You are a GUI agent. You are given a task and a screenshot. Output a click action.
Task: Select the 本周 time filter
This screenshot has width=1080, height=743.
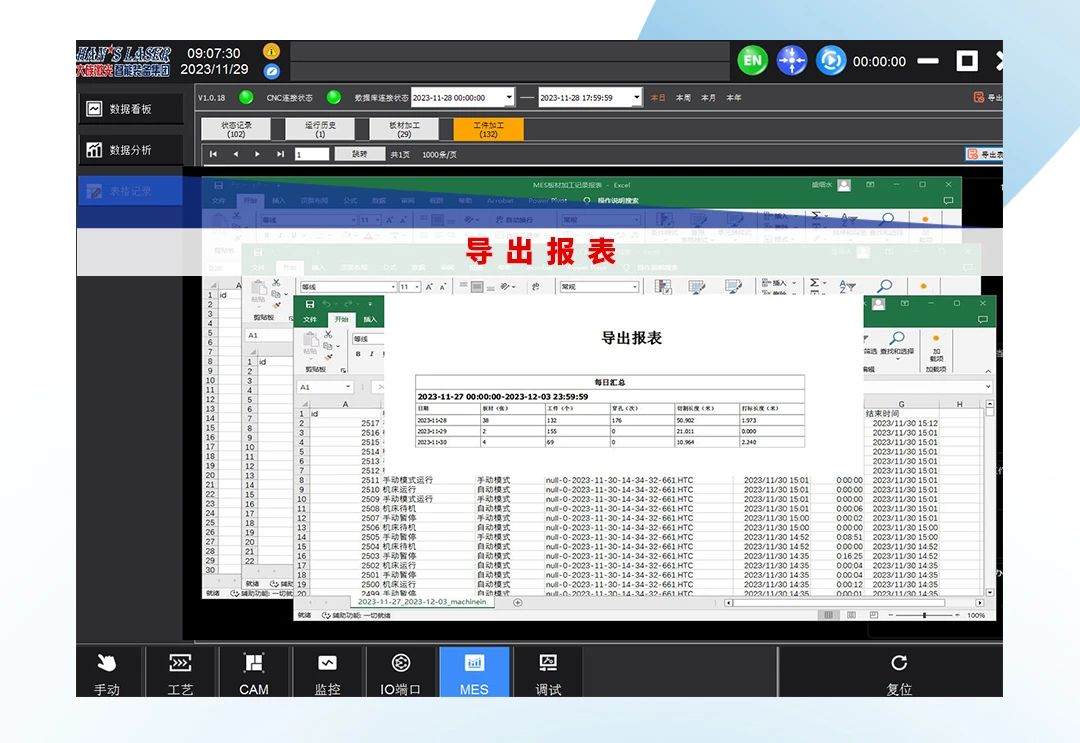tap(685, 97)
